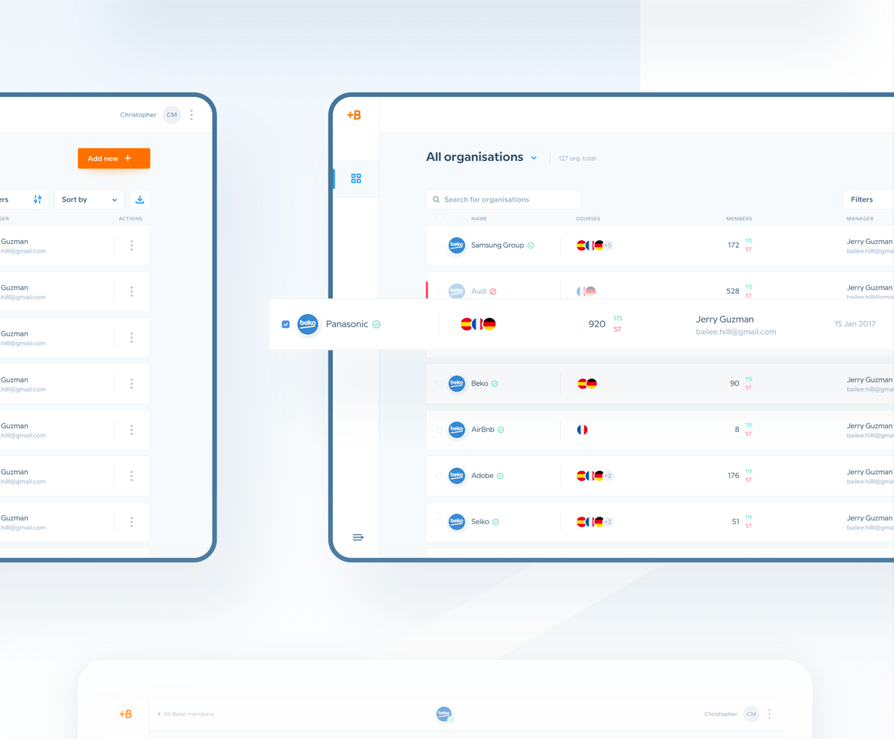Expand the +5 courses badge for Samsung Group
The width and height of the screenshot is (894, 739).
[x=608, y=245]
